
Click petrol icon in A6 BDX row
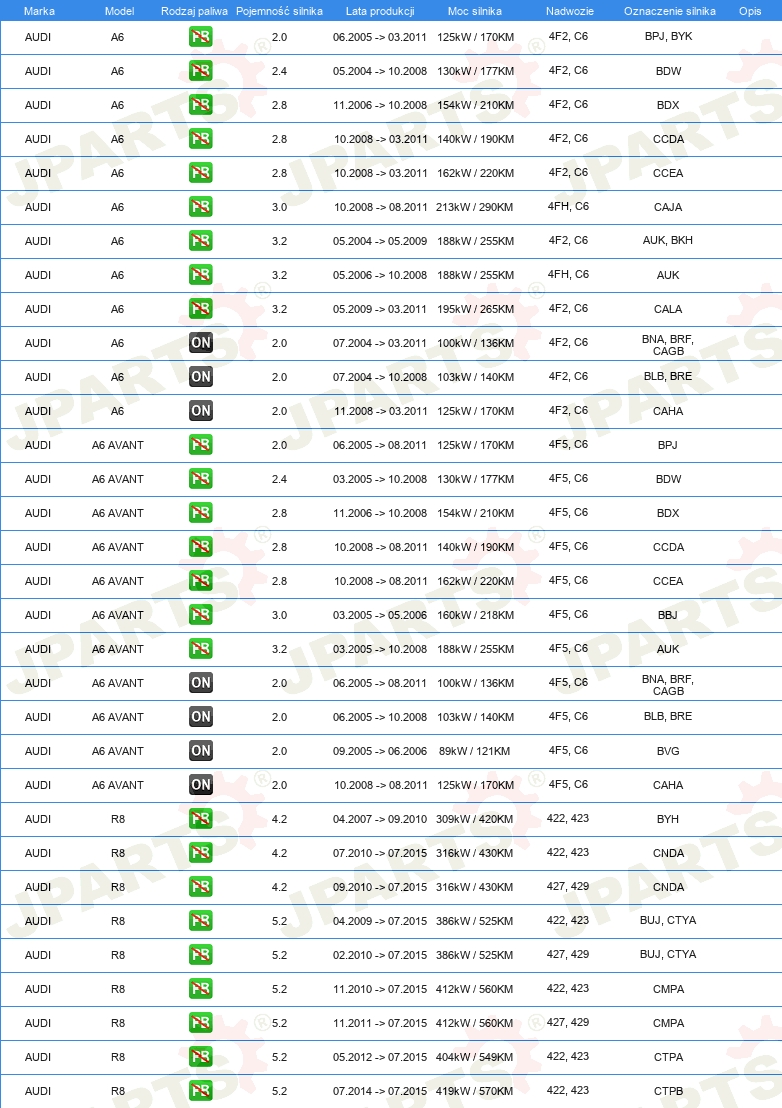pyautogui.click(x=201, y=105)
